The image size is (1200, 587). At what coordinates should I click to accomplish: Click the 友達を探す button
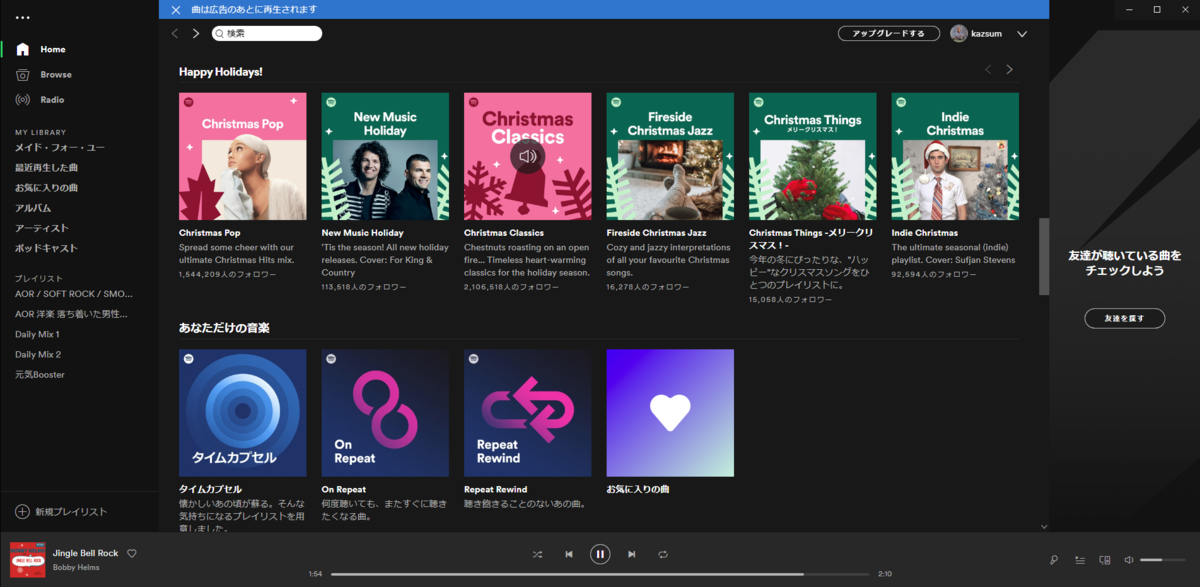(x=1125, y=318)
